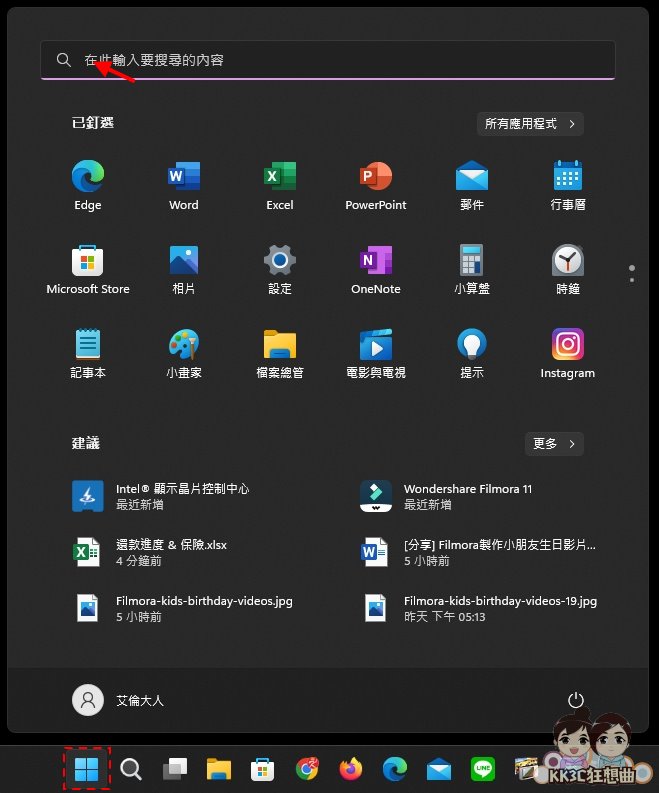Open the 小算盤 calculator app

[x=472, y=269]
